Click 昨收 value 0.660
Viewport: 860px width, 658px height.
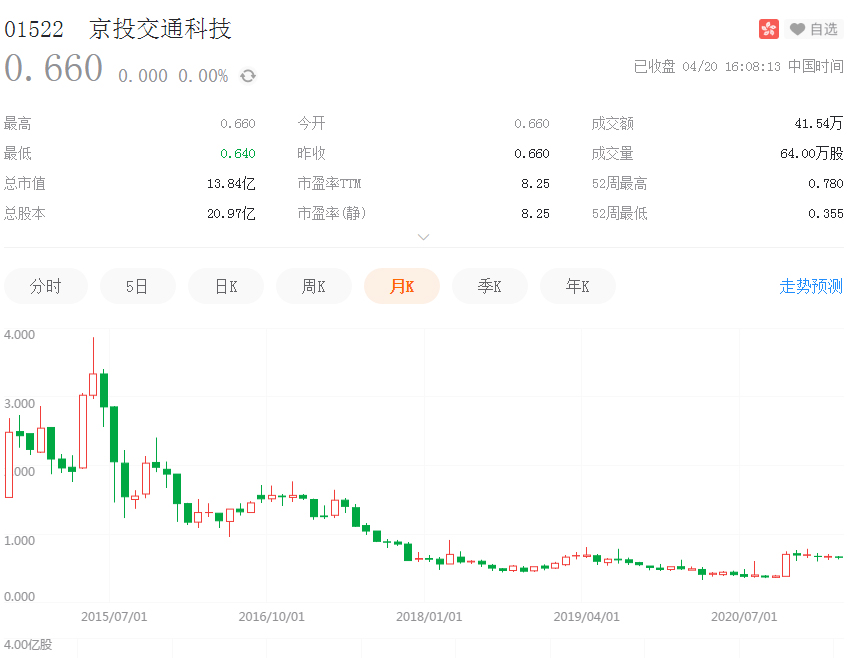531,154
